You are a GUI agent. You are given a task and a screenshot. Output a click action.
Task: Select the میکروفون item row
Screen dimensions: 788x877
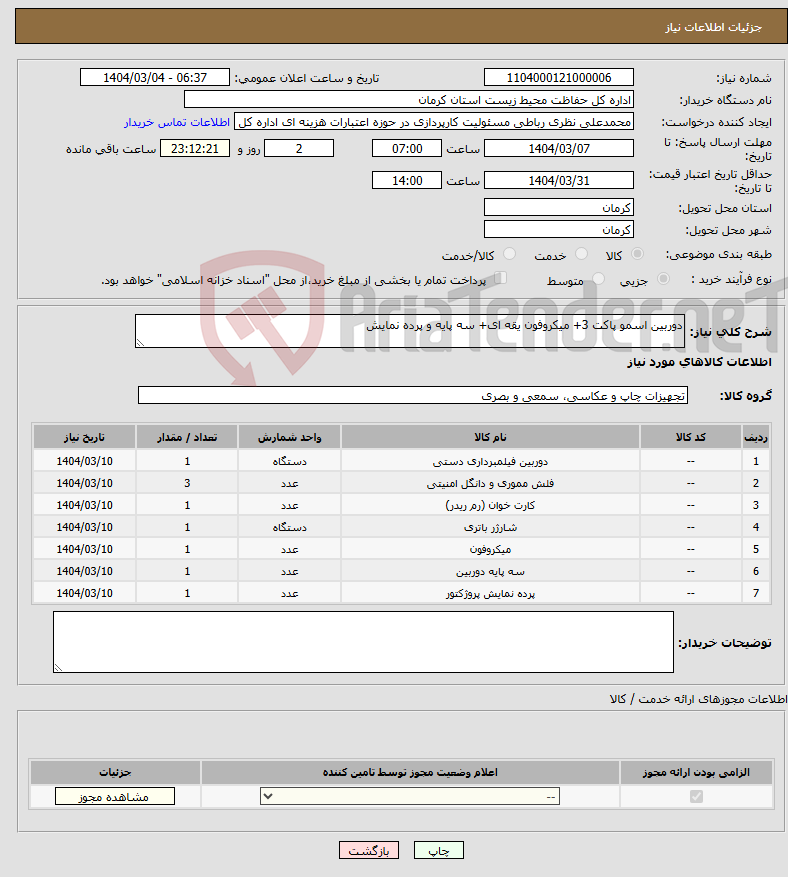402,549
